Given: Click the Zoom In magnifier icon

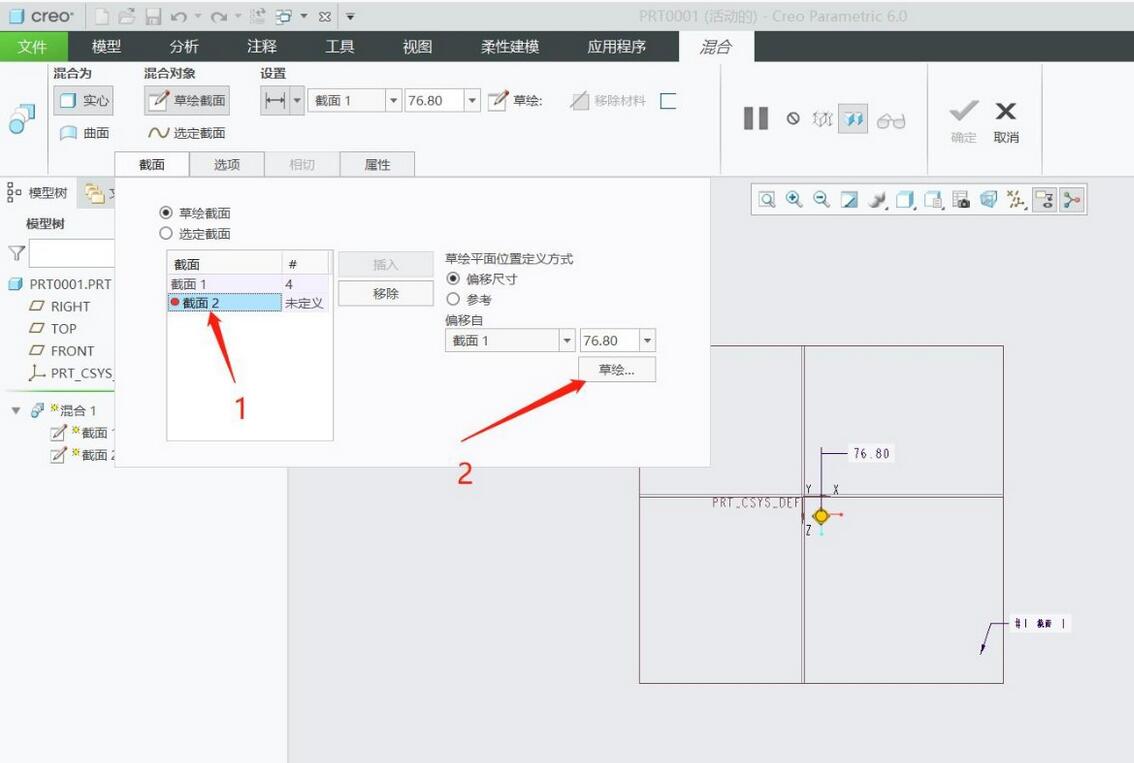Looking at the screenshot, I should pos(794,200).
